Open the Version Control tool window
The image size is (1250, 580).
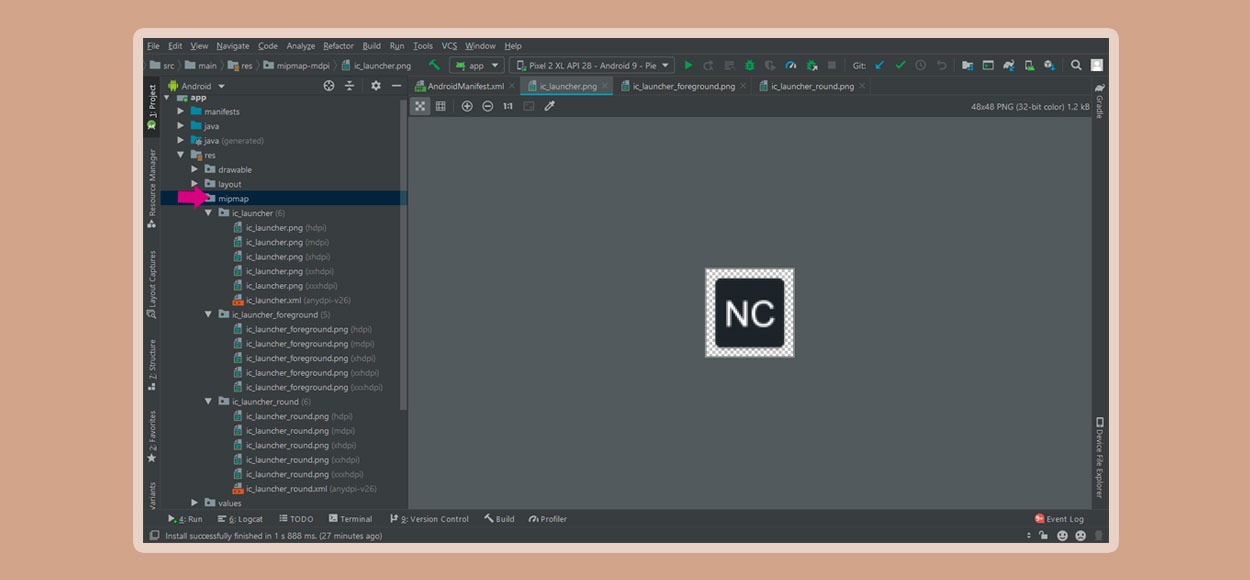pos(428,519)
